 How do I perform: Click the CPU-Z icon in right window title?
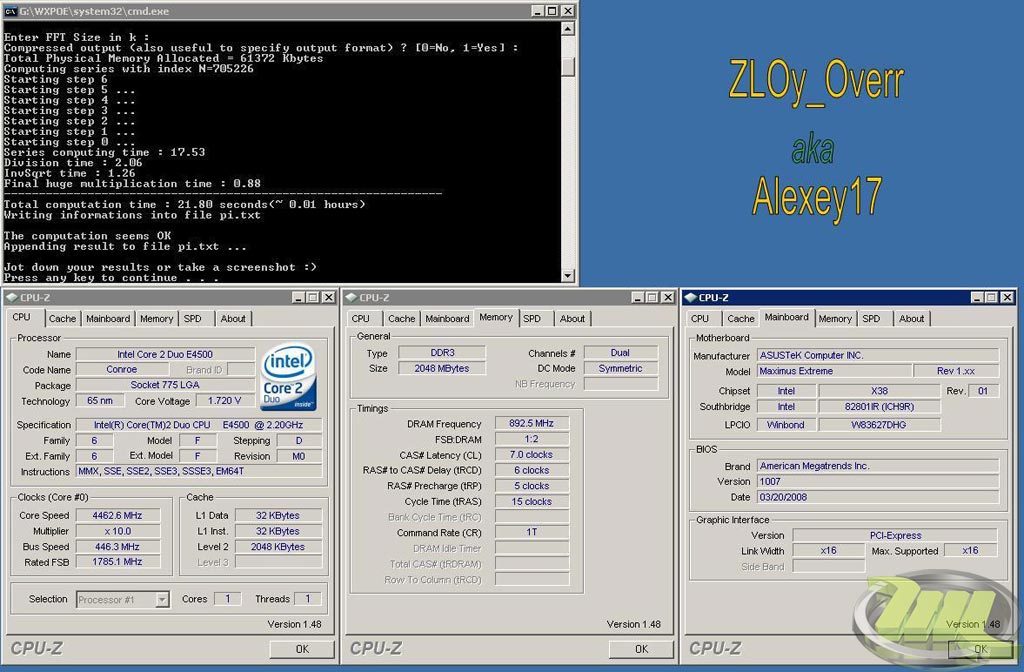tap(690, 297)
